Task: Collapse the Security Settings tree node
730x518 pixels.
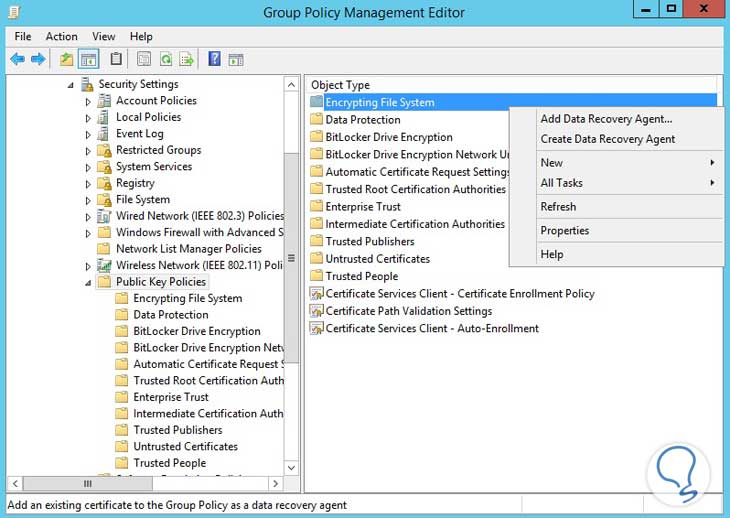Action: coord(71,85)
